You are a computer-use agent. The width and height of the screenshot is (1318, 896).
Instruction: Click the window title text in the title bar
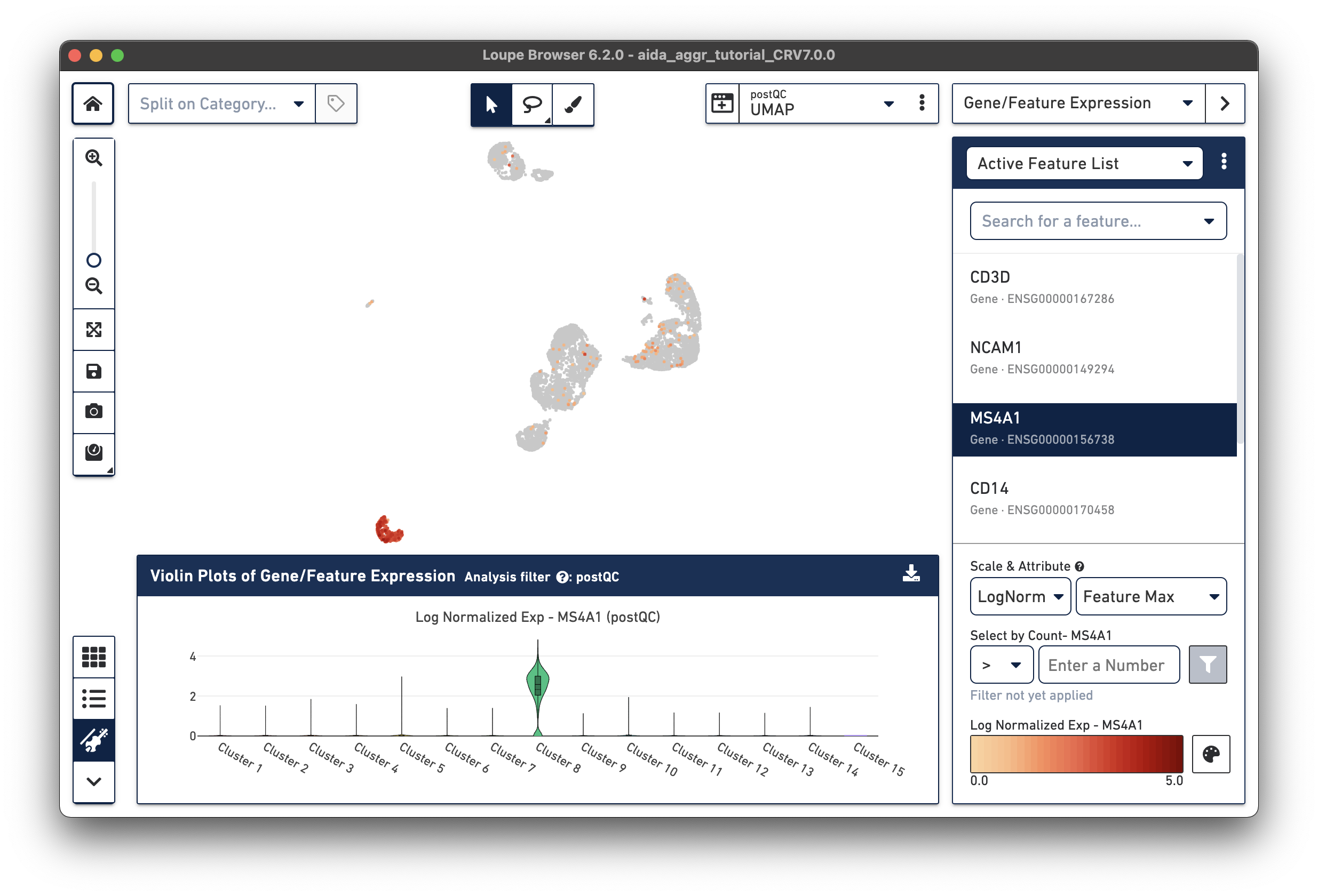pos(658,55)
